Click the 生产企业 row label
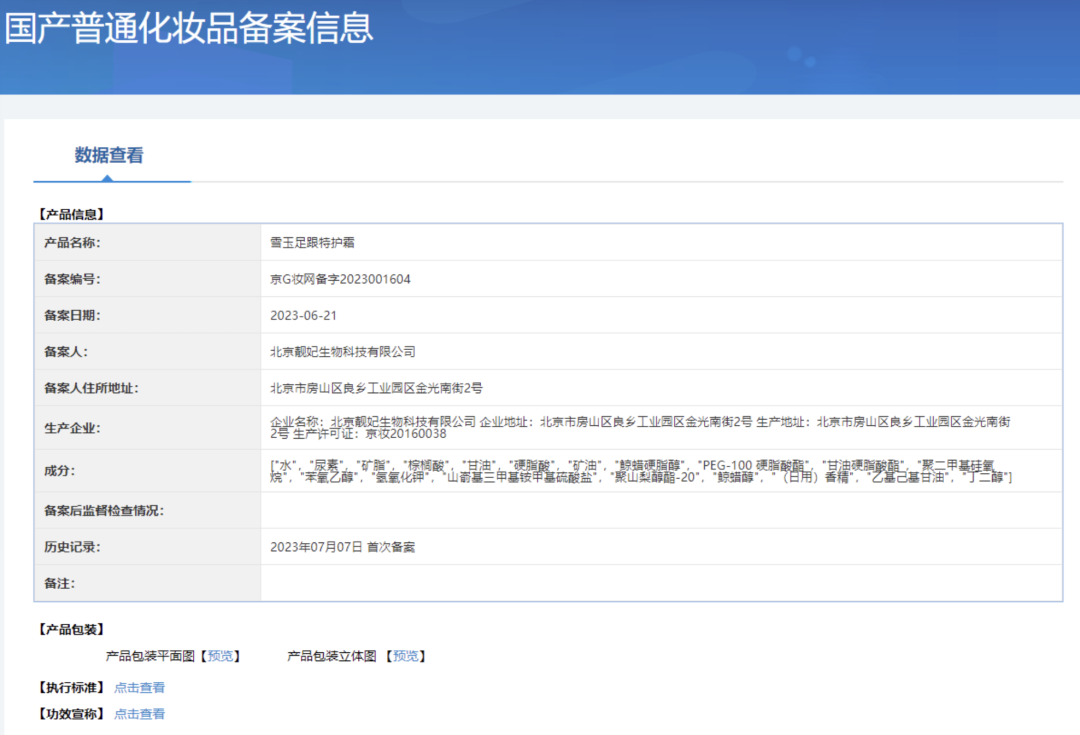This screenshot has height=735, width=1080. tap(72, 428)
